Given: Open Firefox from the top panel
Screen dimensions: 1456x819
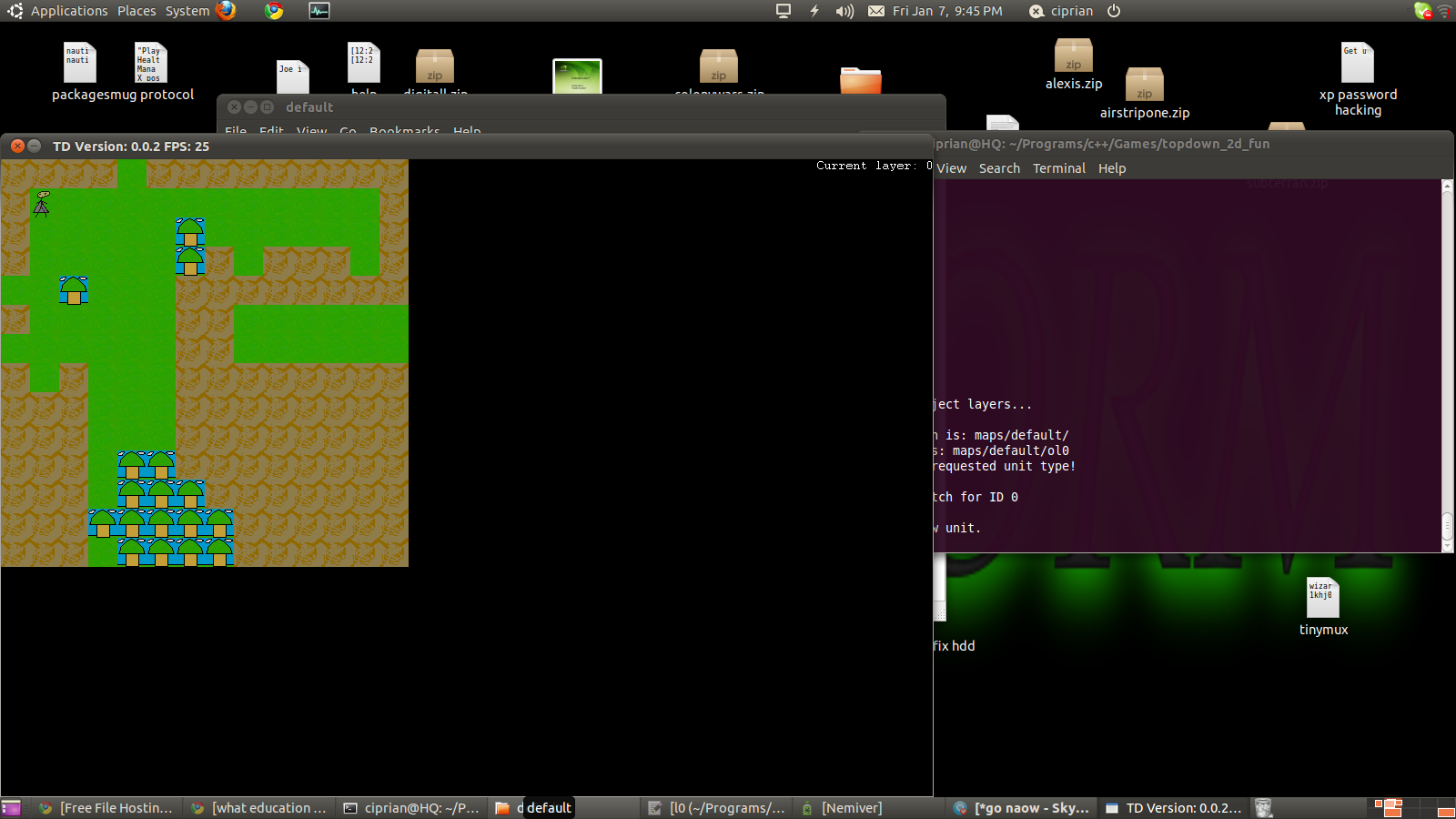Looking at the screenshot, I should tap(226, 11).
